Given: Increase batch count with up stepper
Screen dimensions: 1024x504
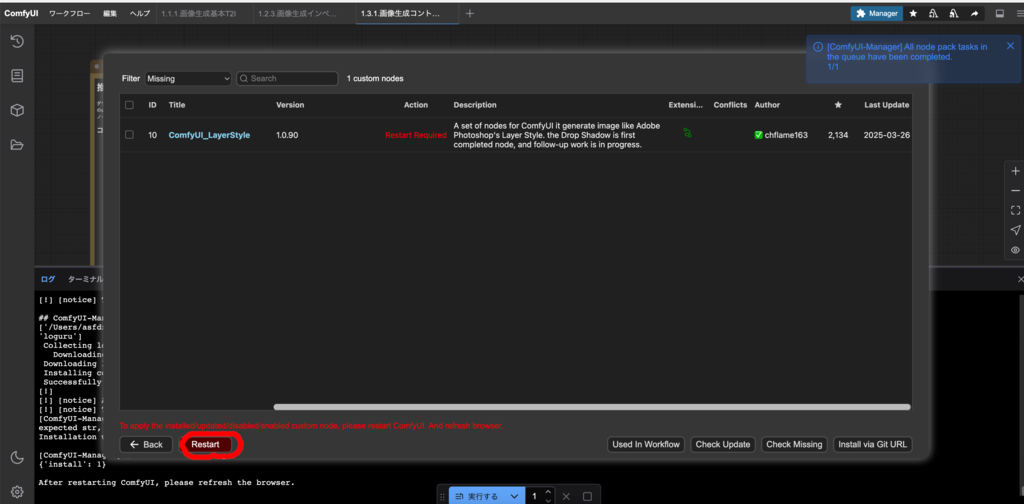Looking at the screenshot, I should click(549, 492).
